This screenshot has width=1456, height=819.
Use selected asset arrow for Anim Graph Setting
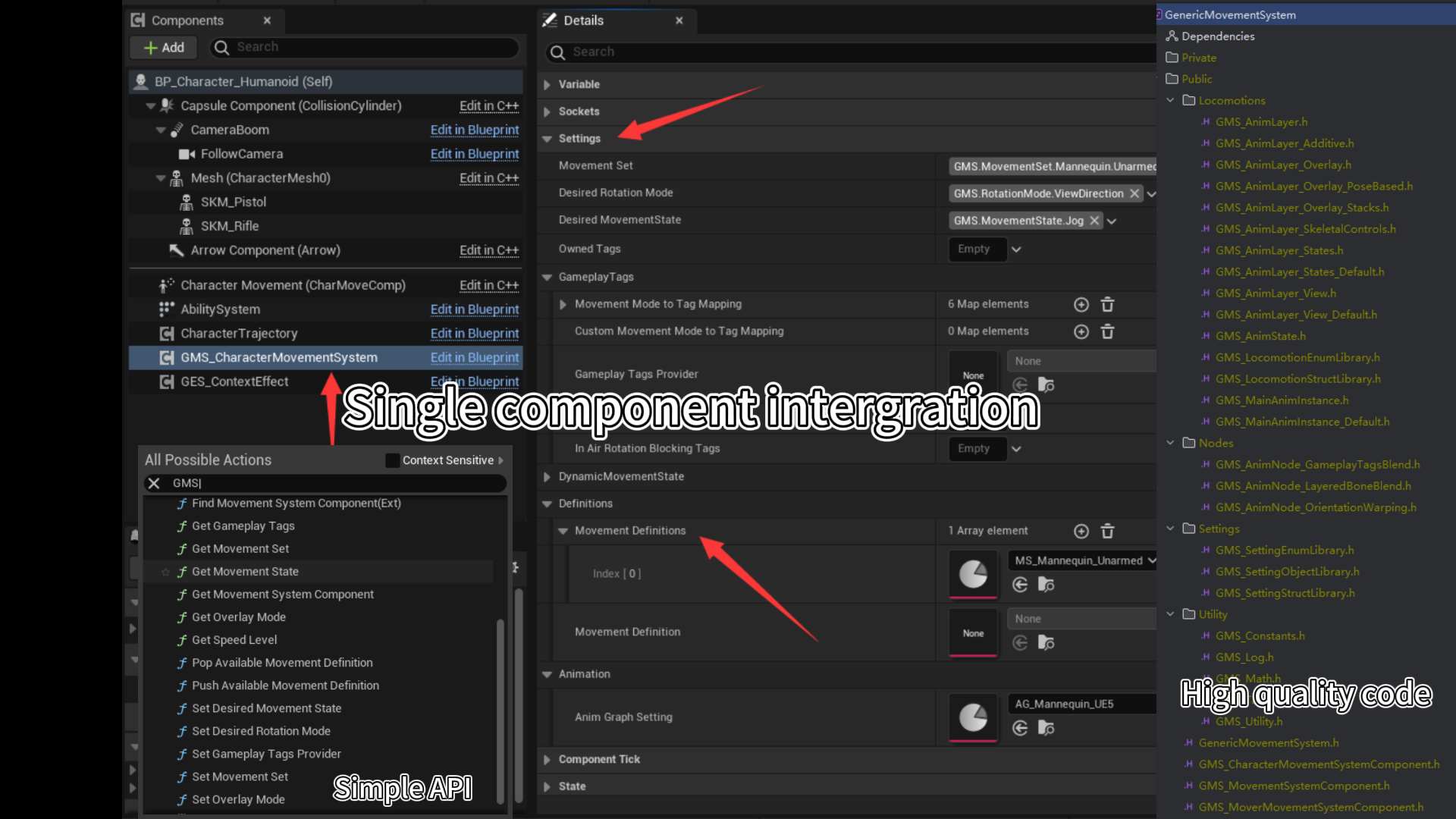[x=1020, y=728]
